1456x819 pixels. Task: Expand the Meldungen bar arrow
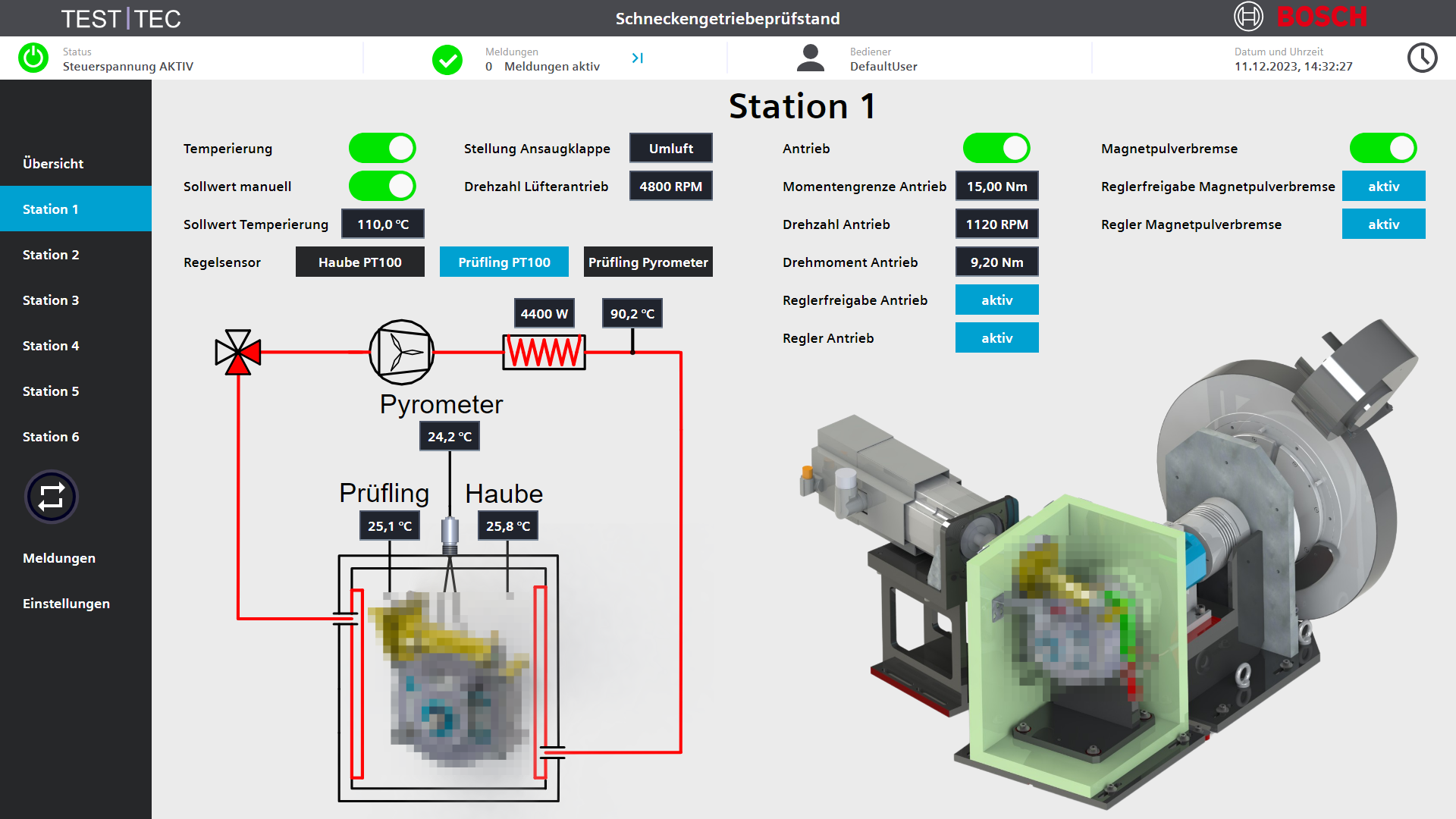coord(638,58)
